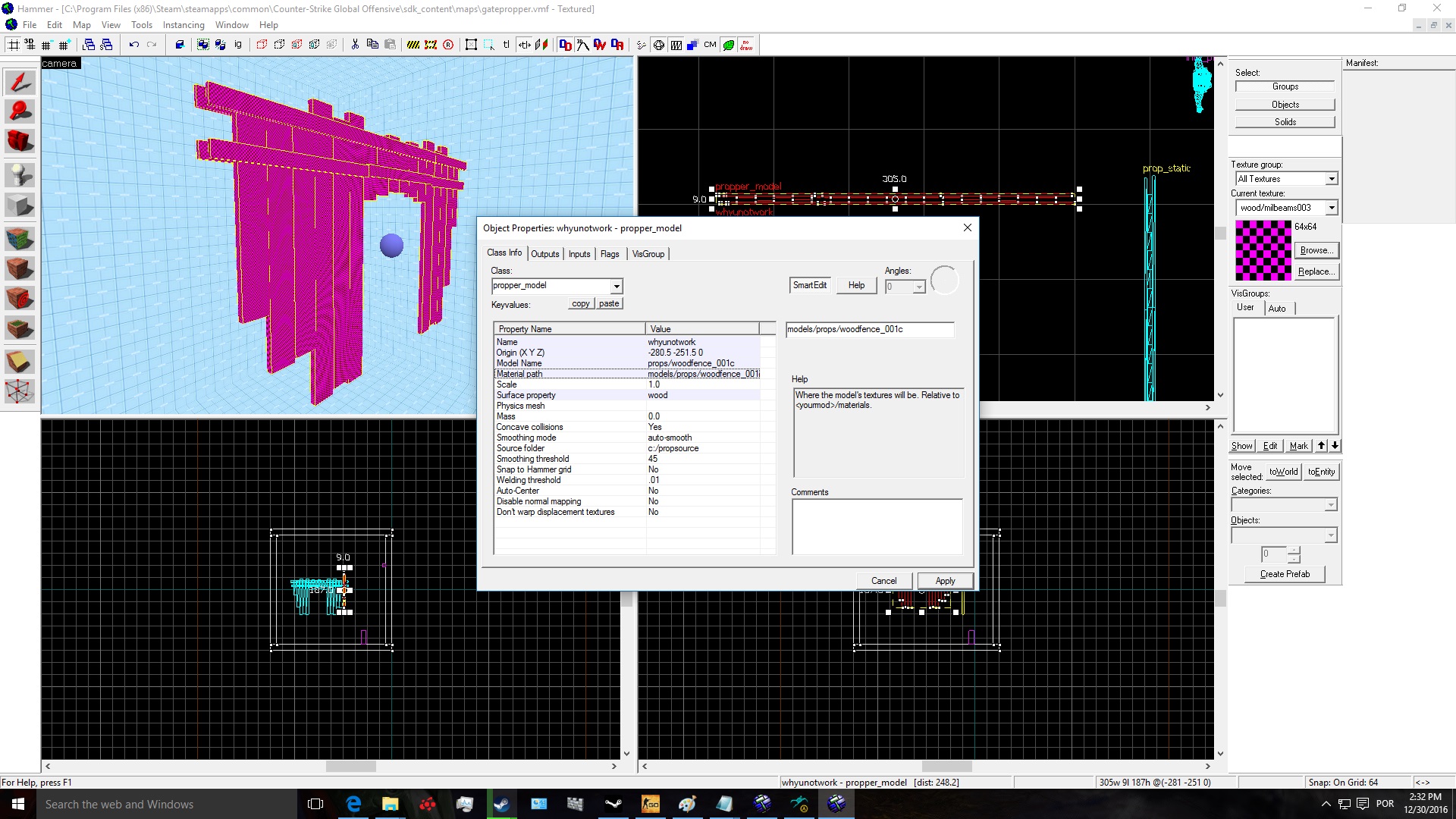
Task: Click the SmartEdit button in Object Properties
Action: point(811,285)
